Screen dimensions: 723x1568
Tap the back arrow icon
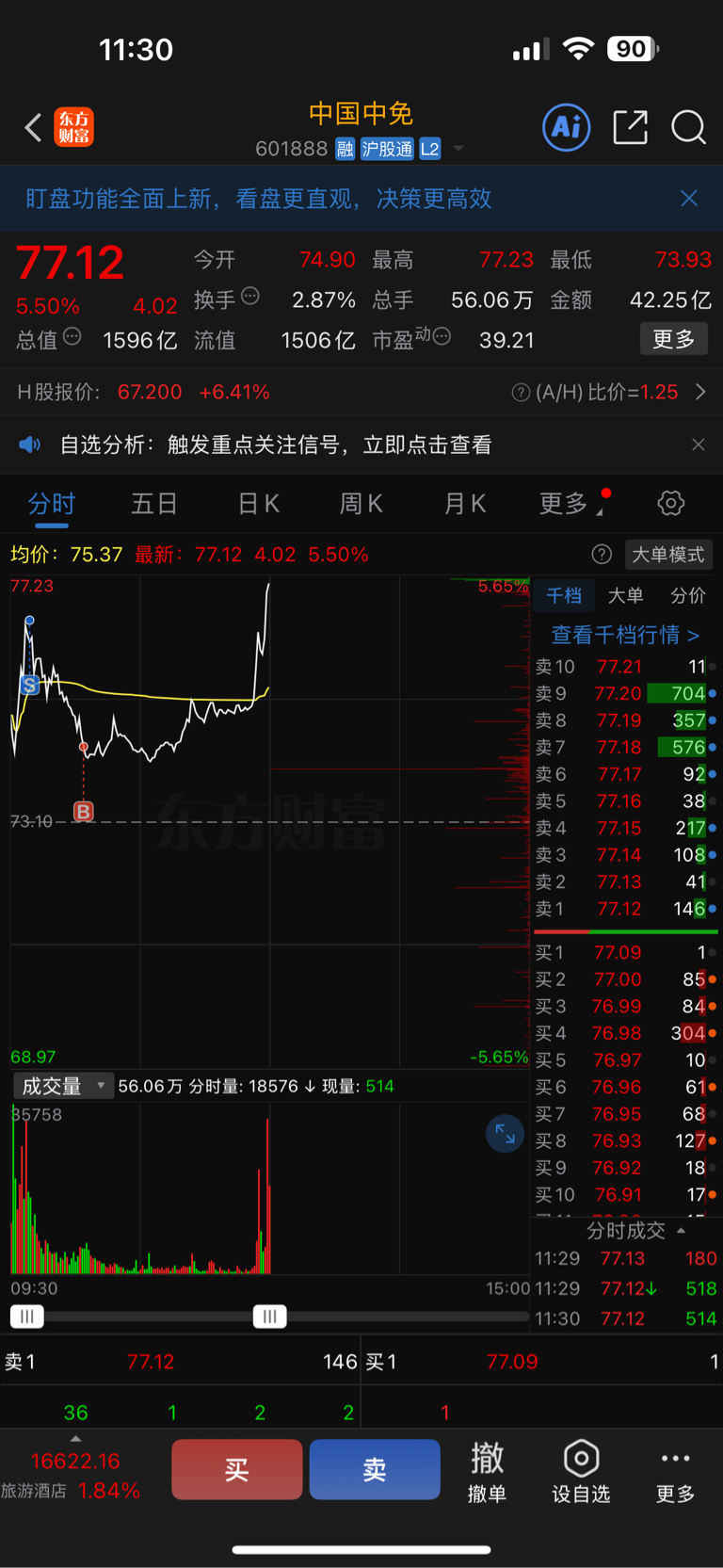coord(33,127)
